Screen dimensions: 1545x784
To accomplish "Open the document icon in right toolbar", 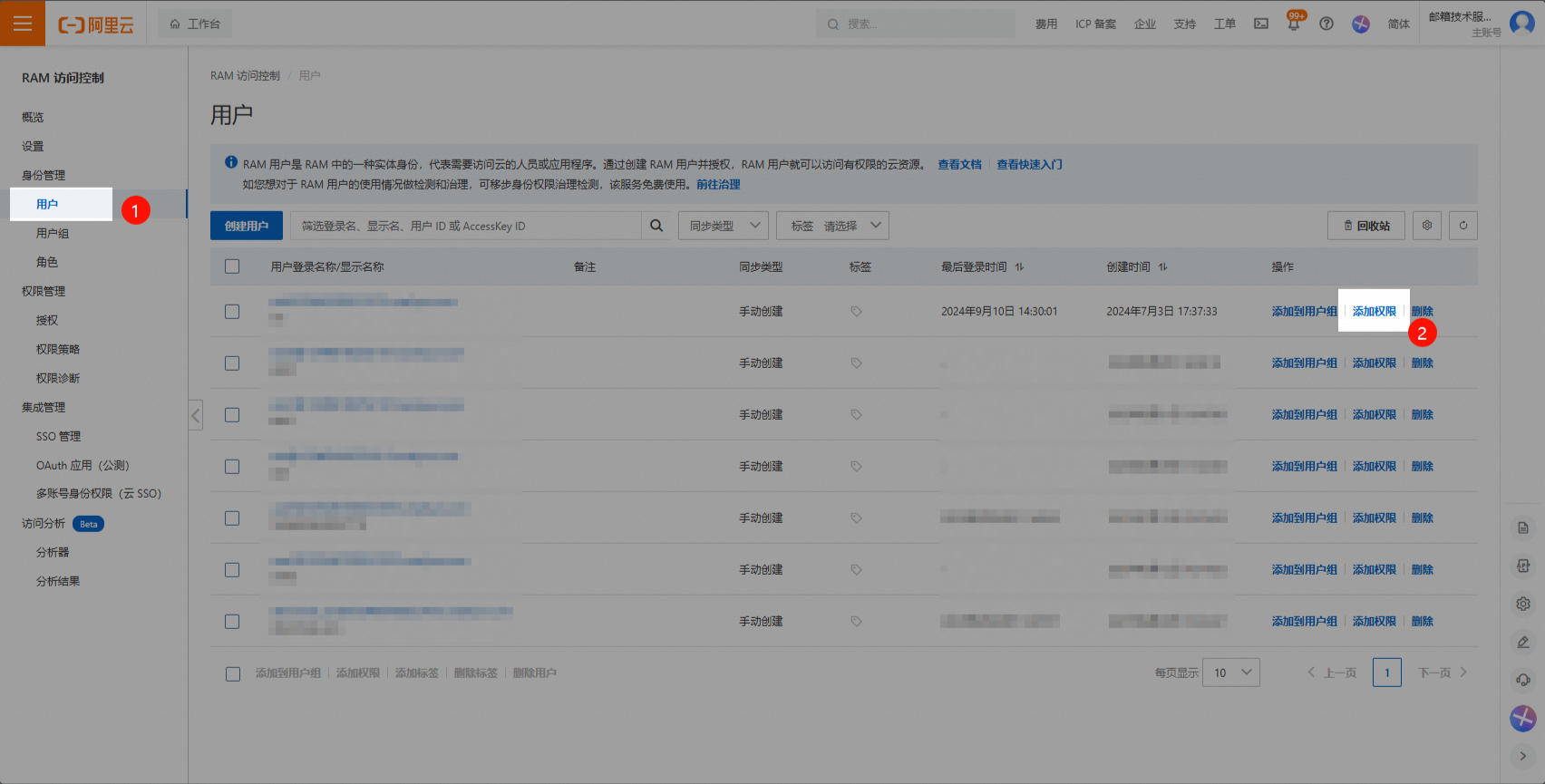I will coord(1523,528).
